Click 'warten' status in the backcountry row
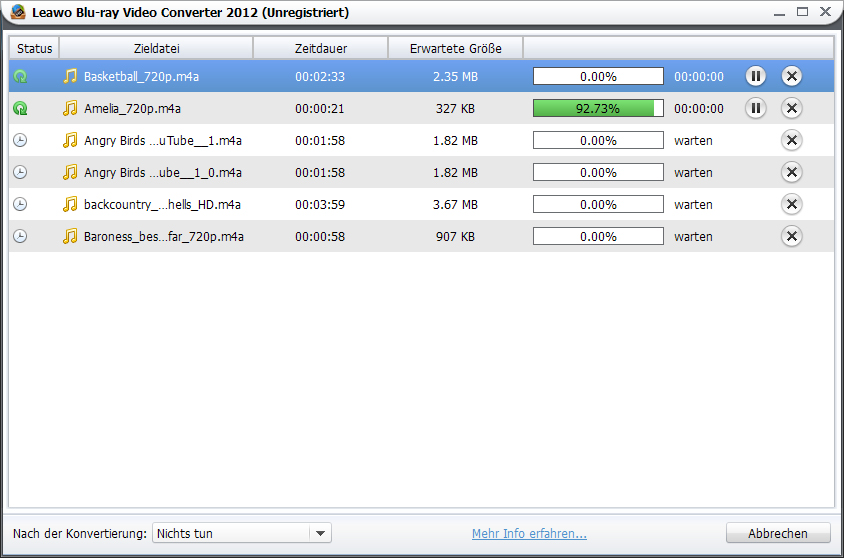844x558 pixels. [x=693, y=204]
